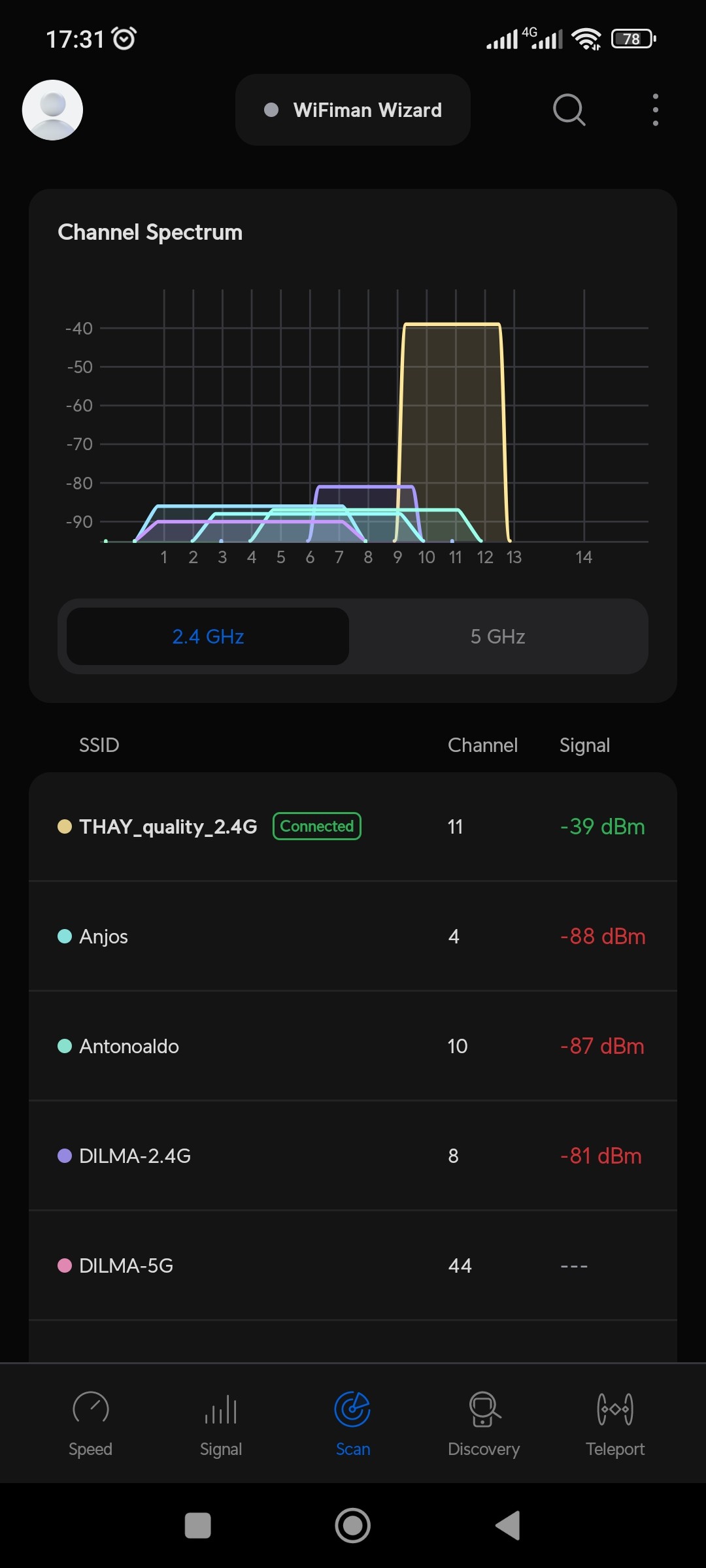Open the Teleport feature icon
Screen dimensions: 706x1568
(x=615, y=1410)
